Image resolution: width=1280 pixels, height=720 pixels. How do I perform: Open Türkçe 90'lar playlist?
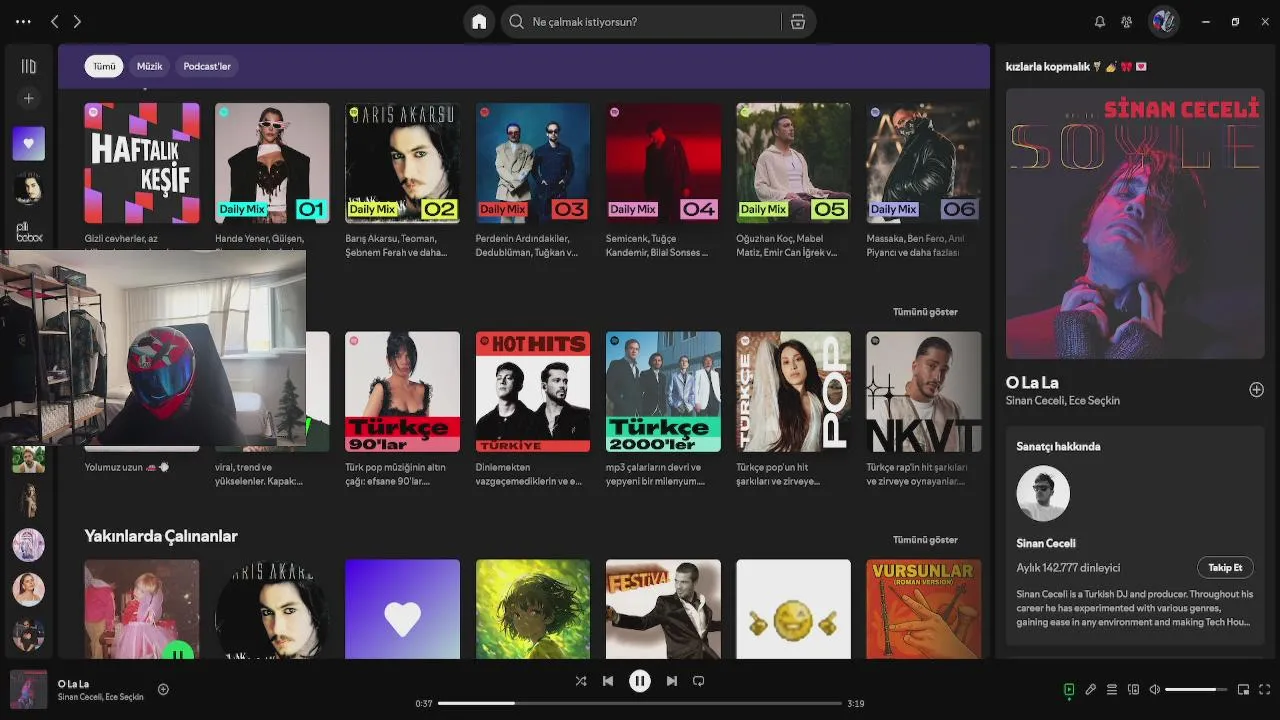pos(403,391)
